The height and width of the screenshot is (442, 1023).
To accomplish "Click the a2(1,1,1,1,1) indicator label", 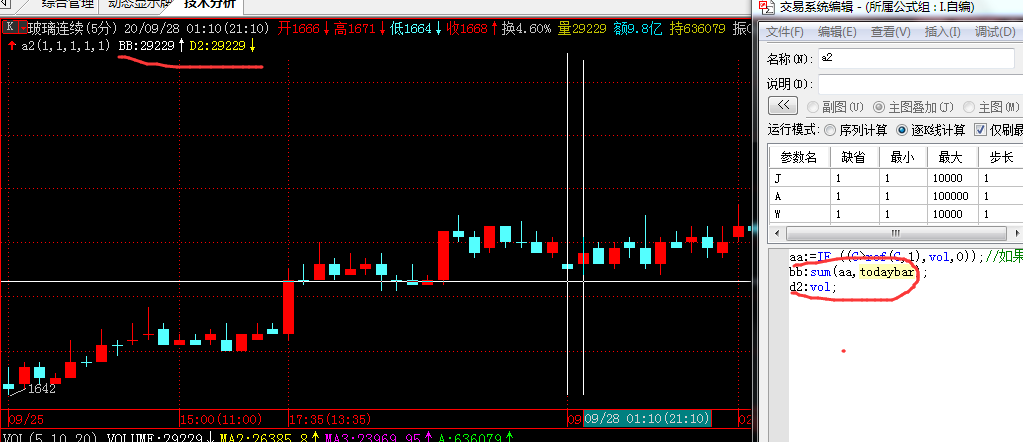I will (65, 46).
